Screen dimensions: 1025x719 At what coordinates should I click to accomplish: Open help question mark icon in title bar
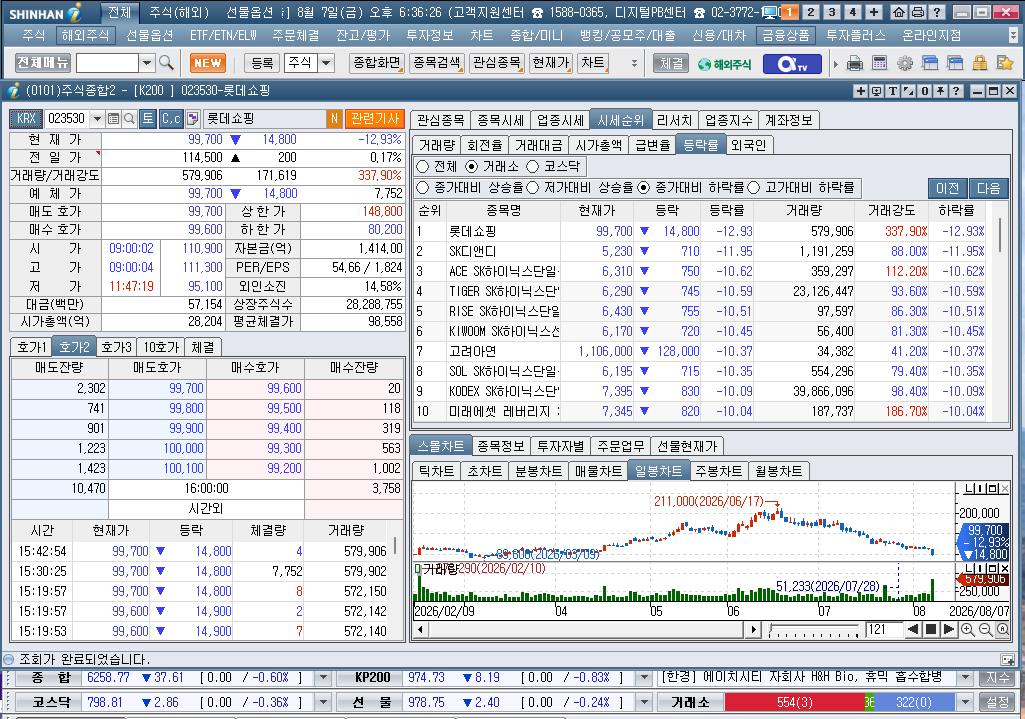tap(937, 12)
